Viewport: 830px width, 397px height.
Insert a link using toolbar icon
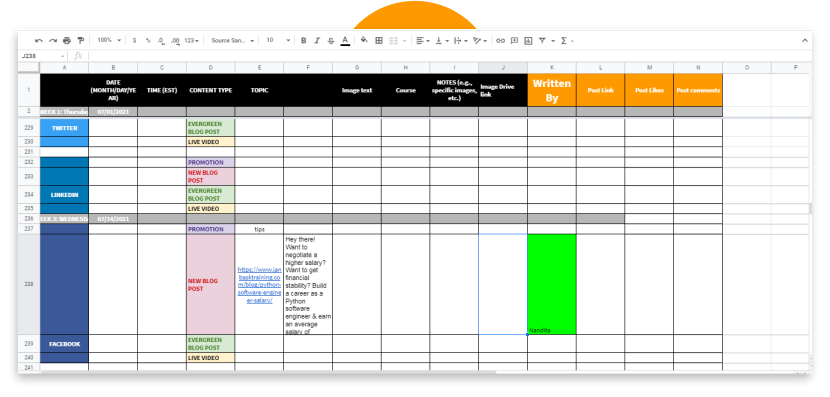[500, 40]
